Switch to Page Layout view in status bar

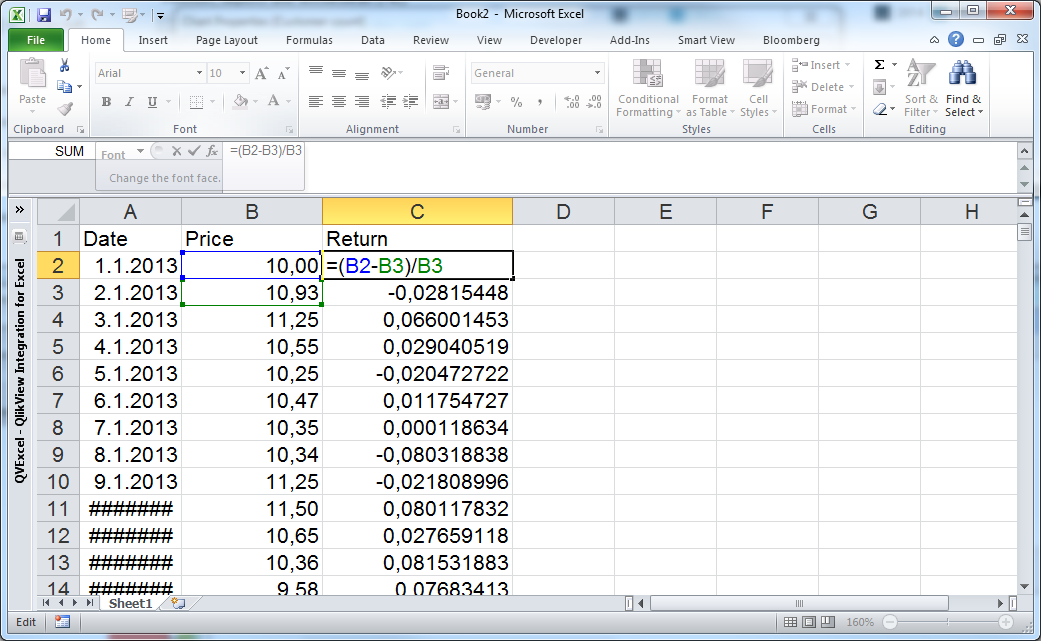pos(810,622)
